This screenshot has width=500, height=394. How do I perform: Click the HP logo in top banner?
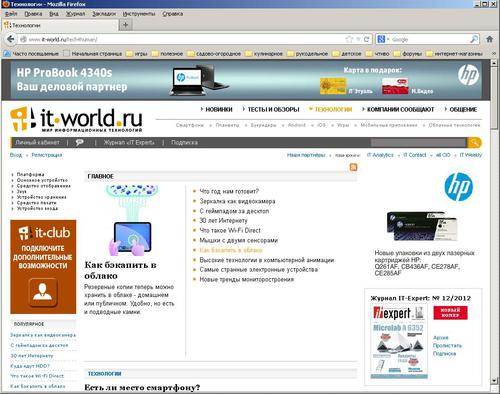click(x=468, y=75)
